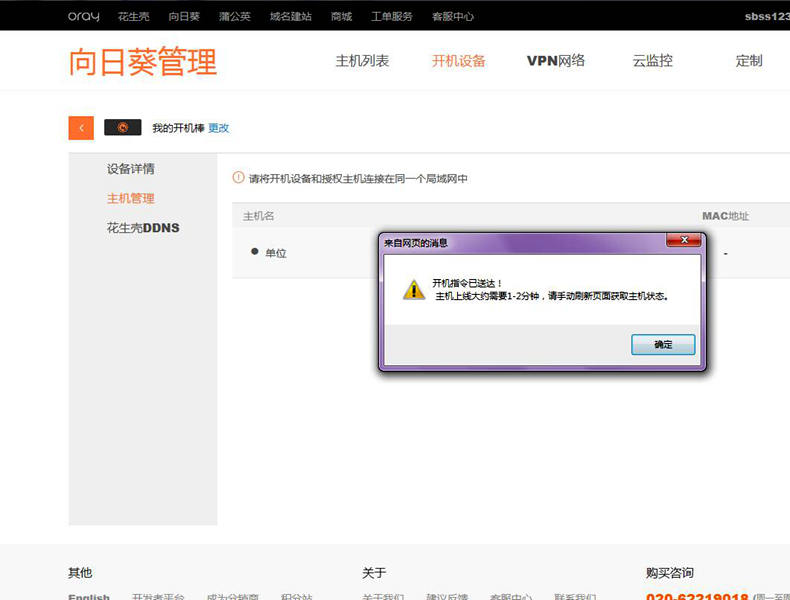Click 更改 to rename the device
The width and height of the screenshot is (790, 600).
coord(219,128)
